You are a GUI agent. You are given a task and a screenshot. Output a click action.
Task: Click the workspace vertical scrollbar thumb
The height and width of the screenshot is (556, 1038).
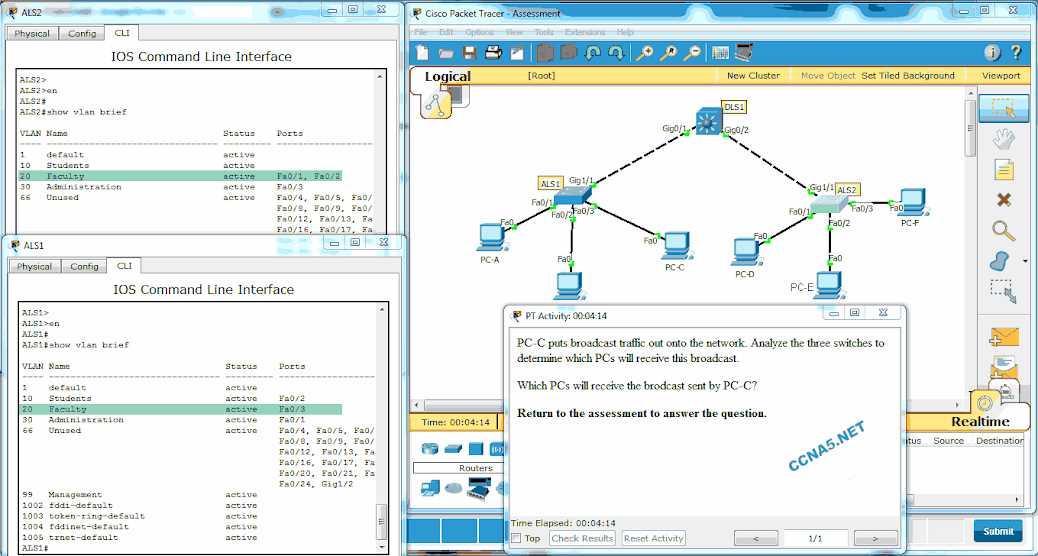point(970,128)
